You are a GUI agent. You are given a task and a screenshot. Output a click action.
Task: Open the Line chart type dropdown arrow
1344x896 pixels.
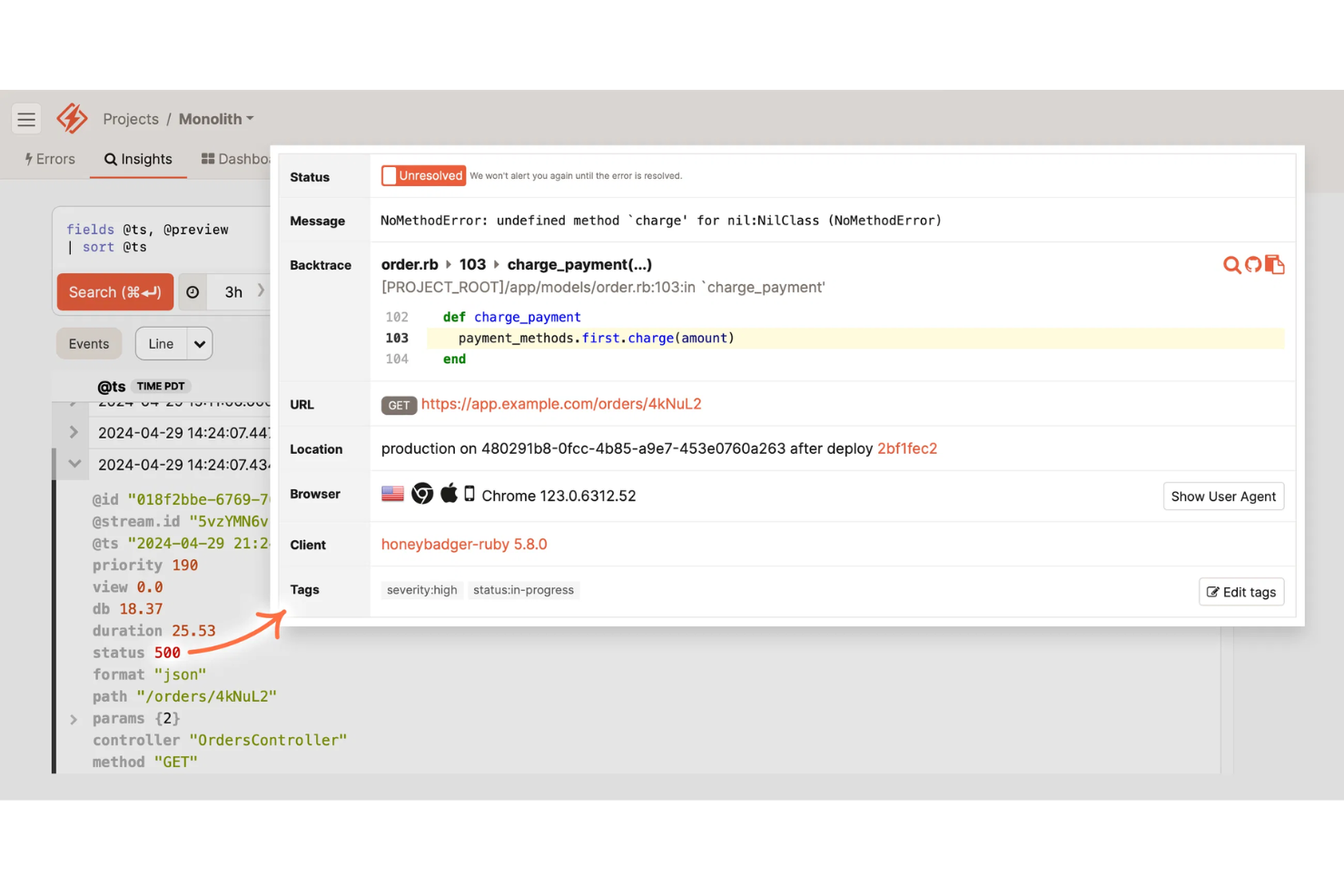click(200, 344)
